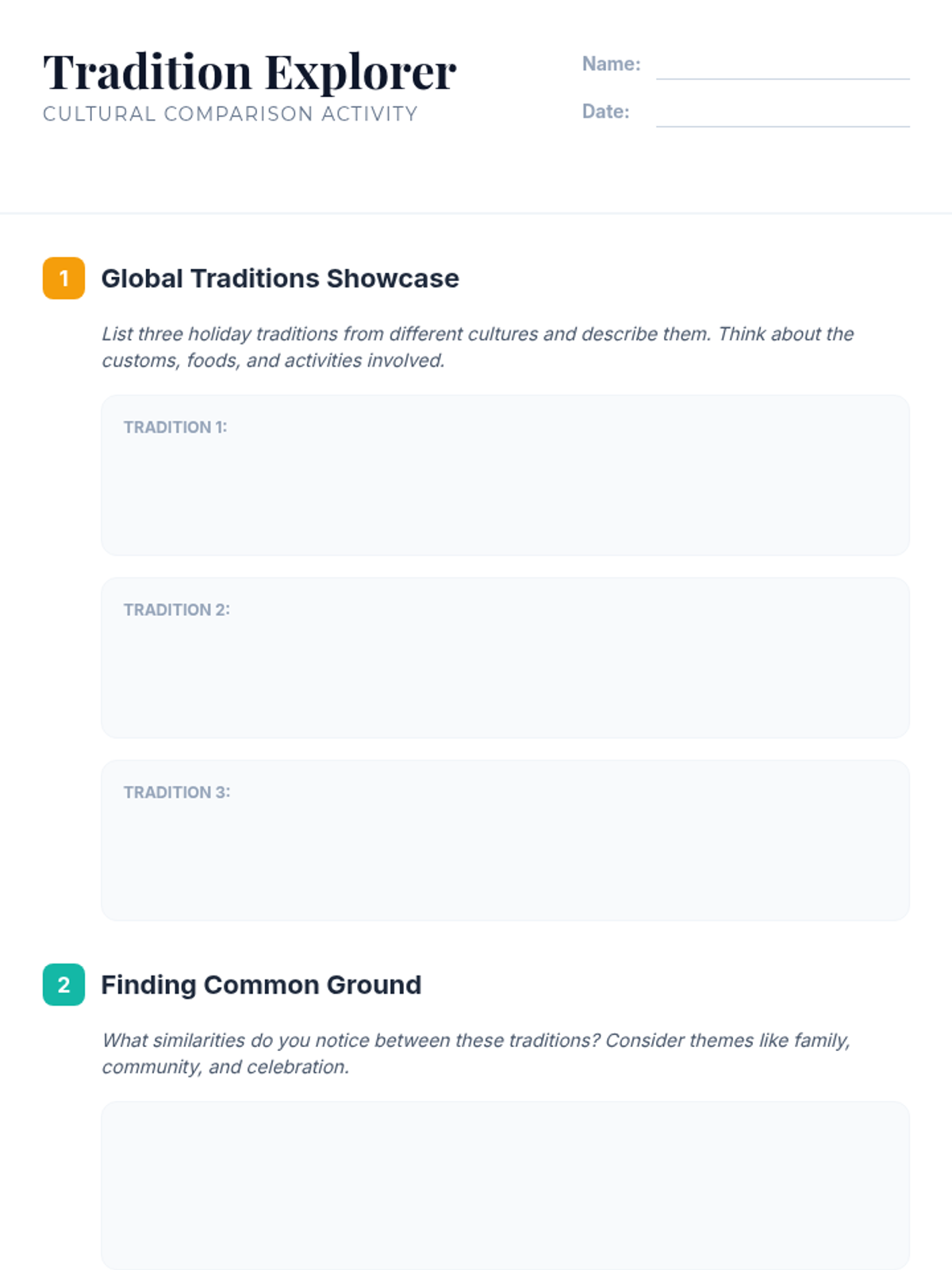Click the TRADITION 1: label

click(175, 427)
